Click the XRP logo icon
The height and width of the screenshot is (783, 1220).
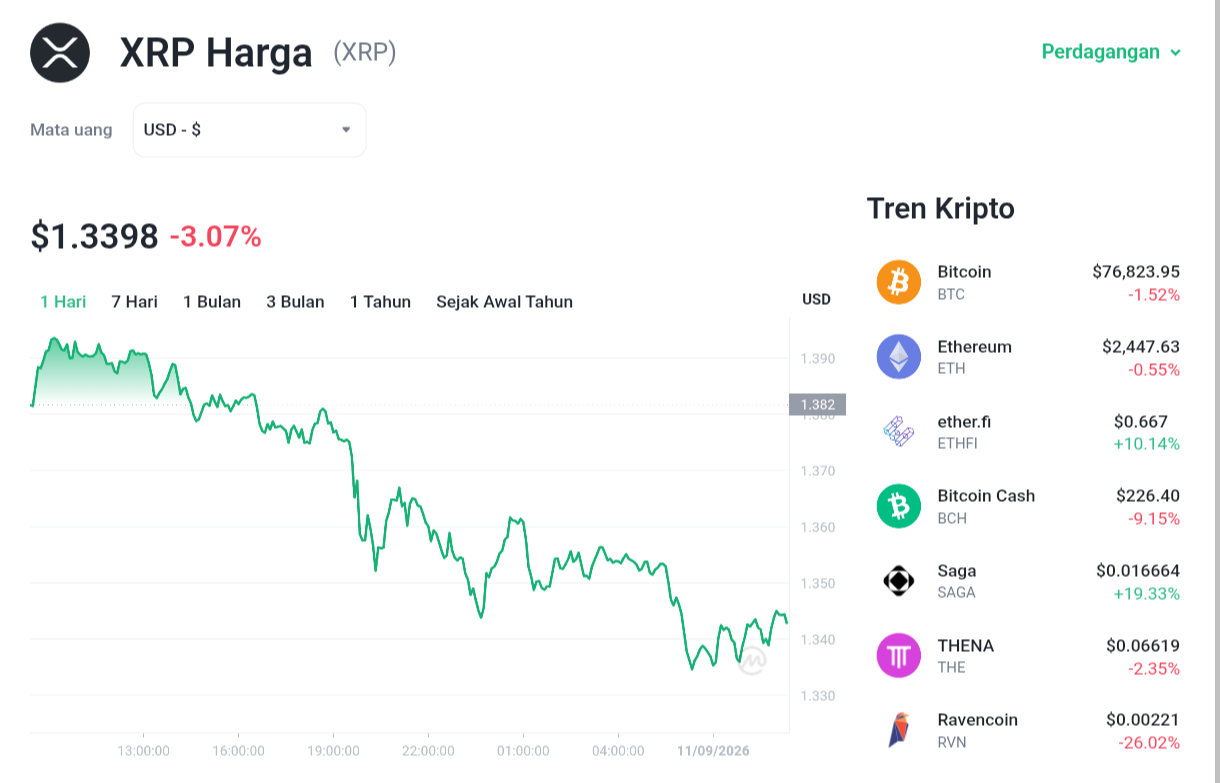60,52
